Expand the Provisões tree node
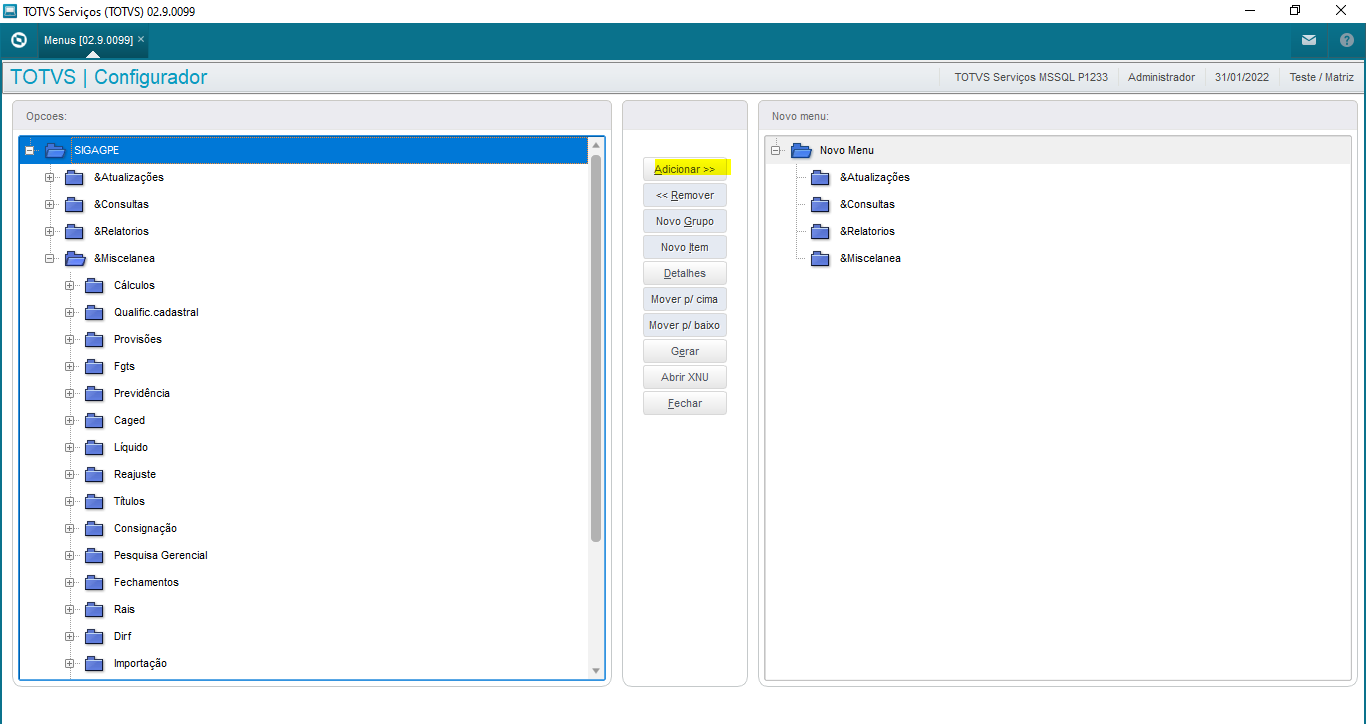The width and height of the screenshot is (1366, 724). (x=70, y=339)
